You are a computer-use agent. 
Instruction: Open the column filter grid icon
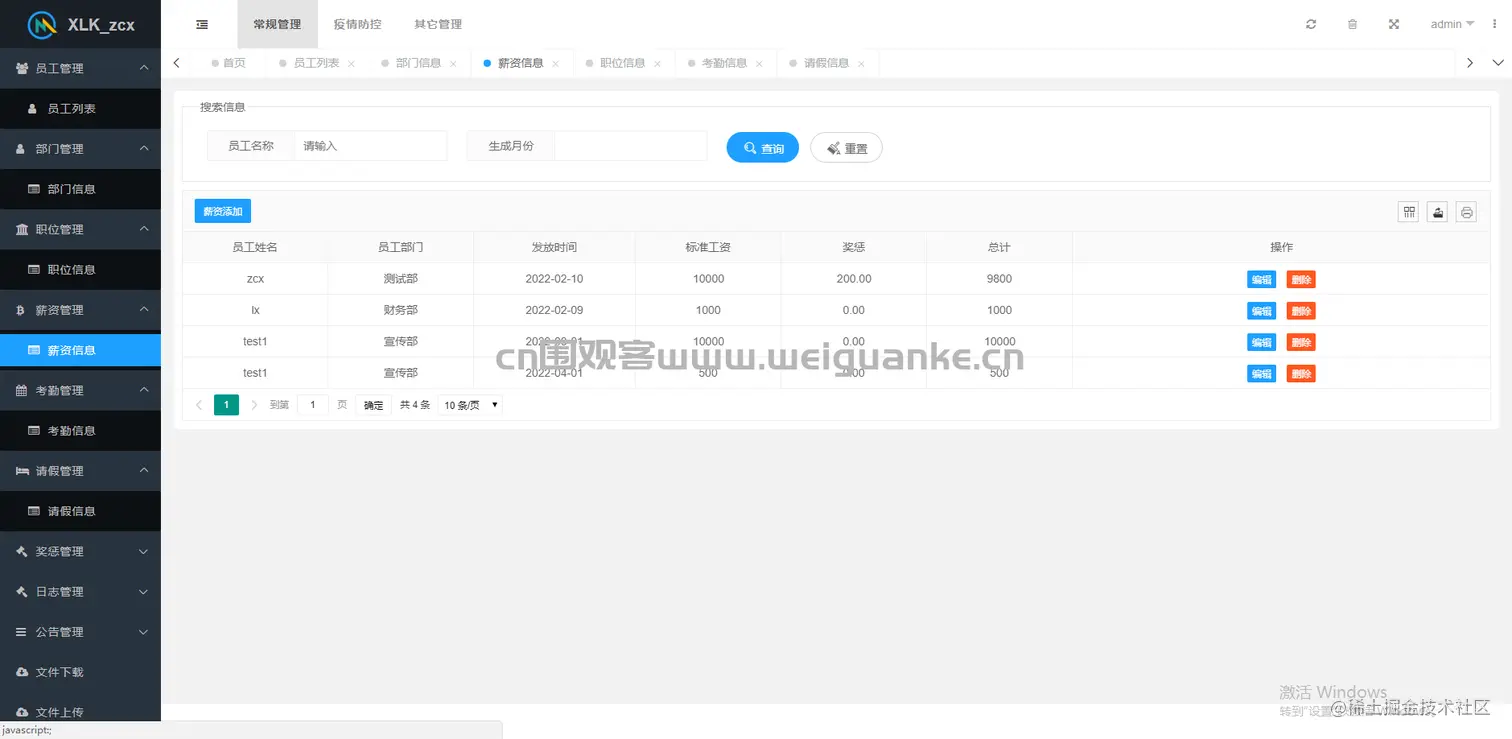pyautogui.click(x=1409, y=212)
